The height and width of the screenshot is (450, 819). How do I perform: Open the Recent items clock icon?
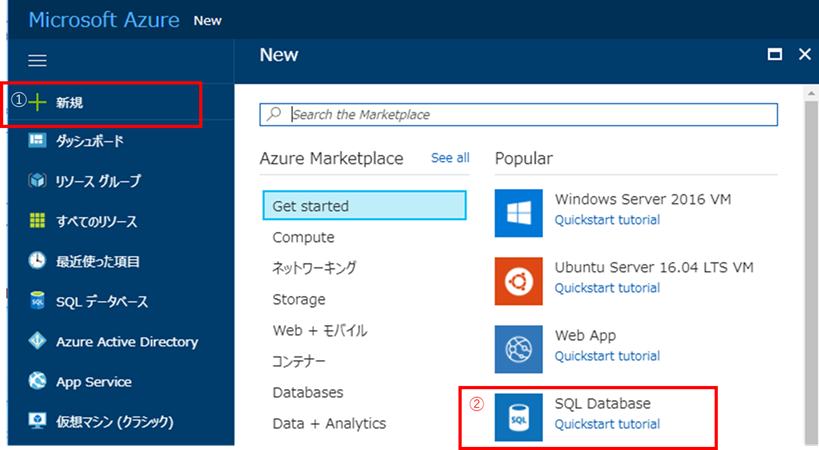pyautogui.click(x=38, y=261)
